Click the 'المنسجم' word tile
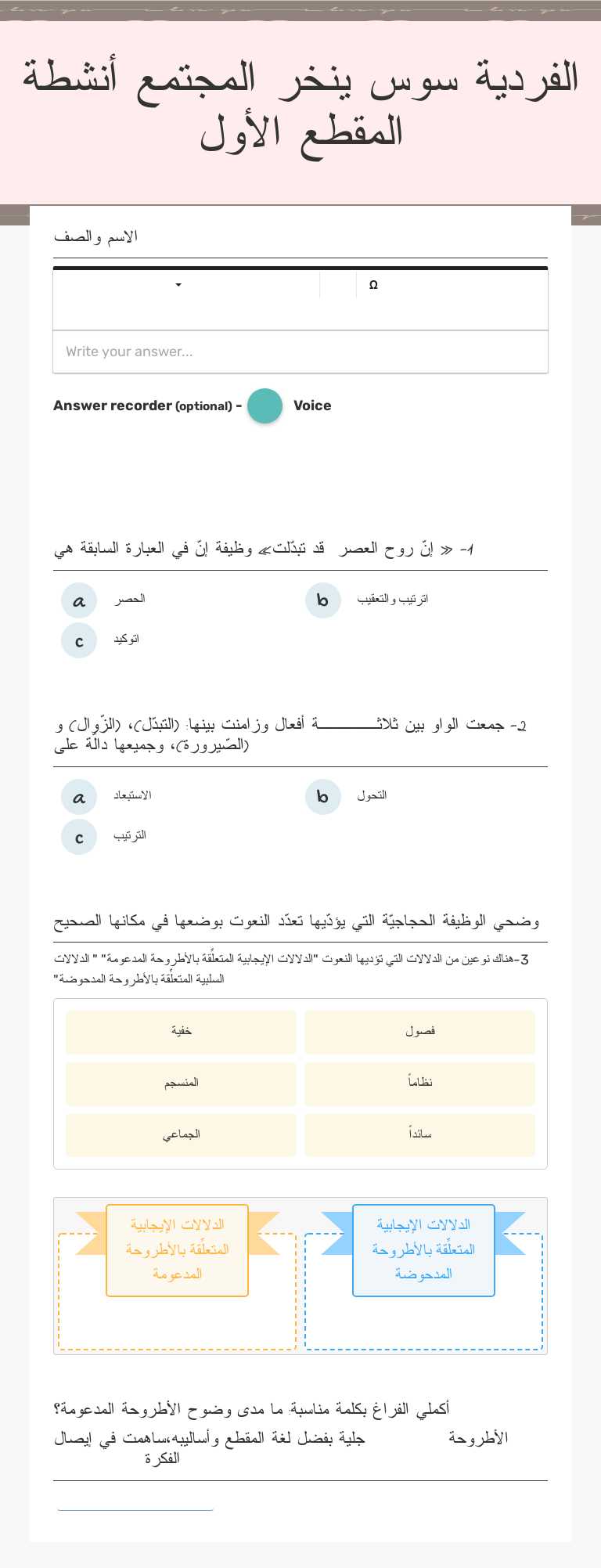 (x=180, y=1083)
